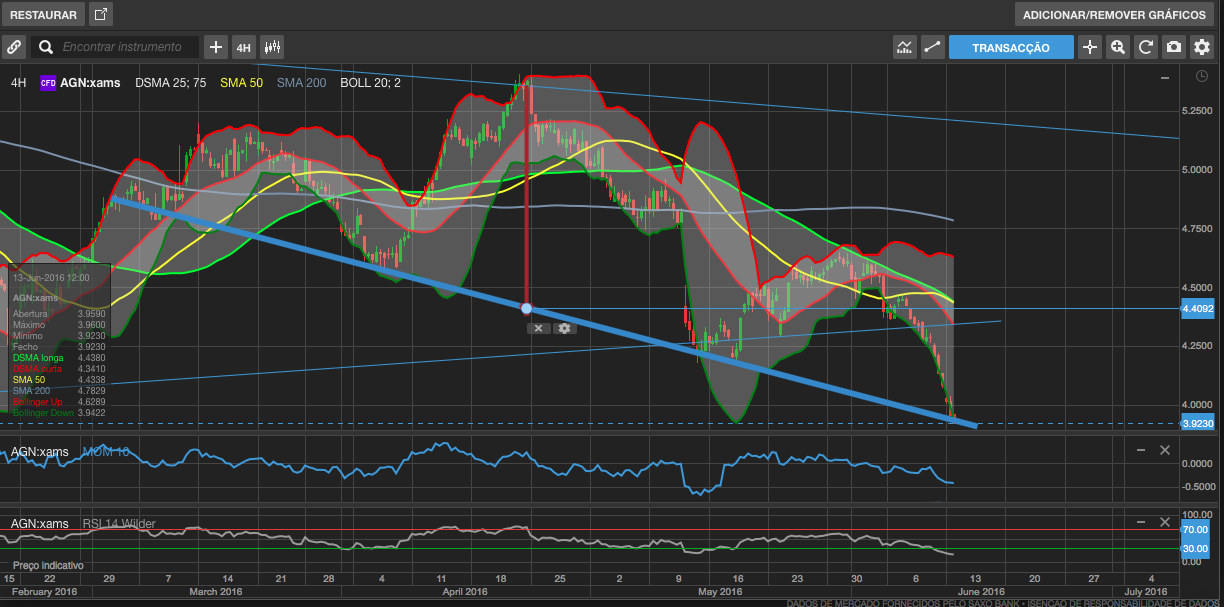Screen dimensions: 1224x607
Task: Close the RSI 14 Wilder panel
Action: 1164,523
